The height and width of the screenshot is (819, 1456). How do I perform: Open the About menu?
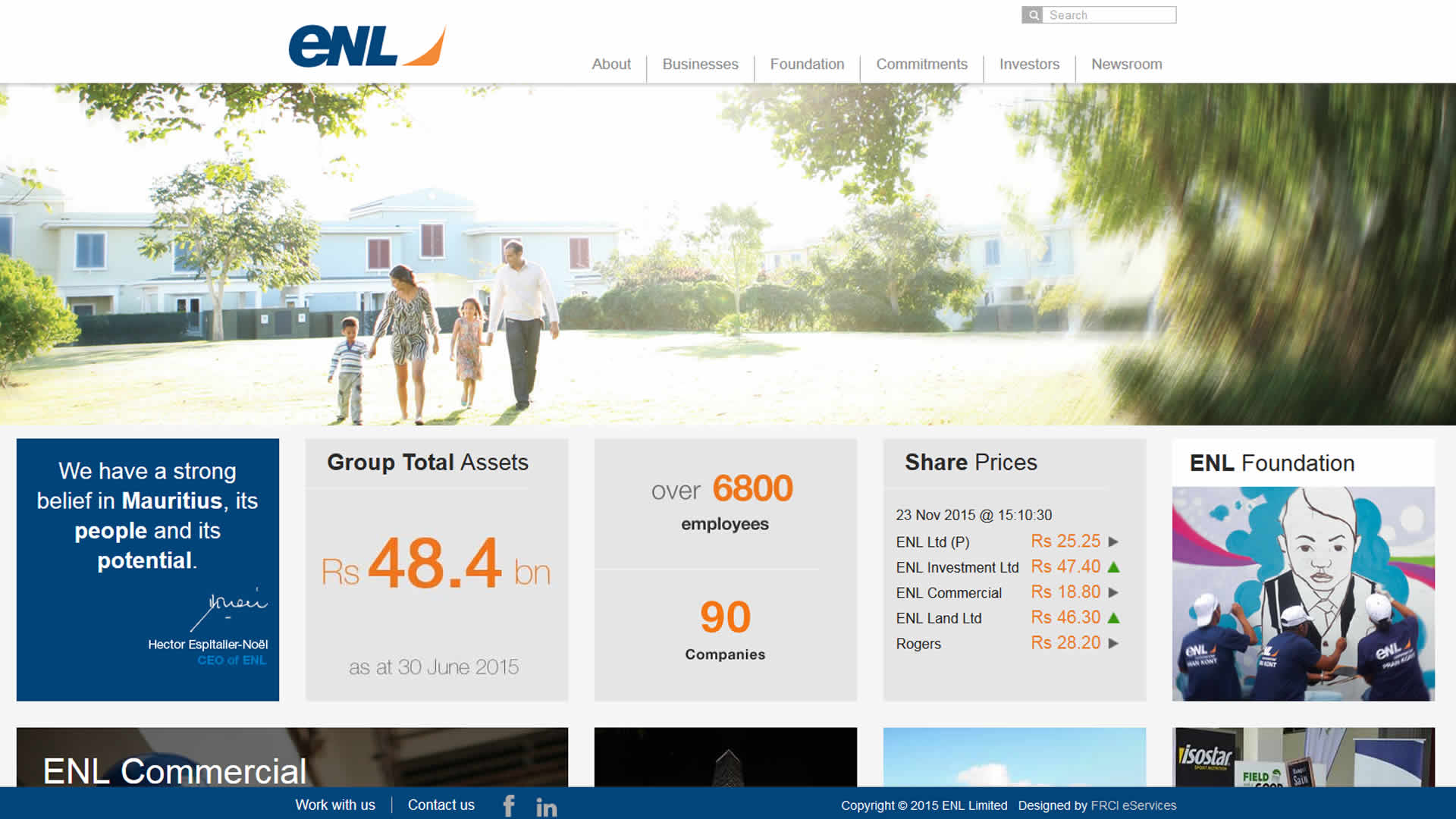610,64
